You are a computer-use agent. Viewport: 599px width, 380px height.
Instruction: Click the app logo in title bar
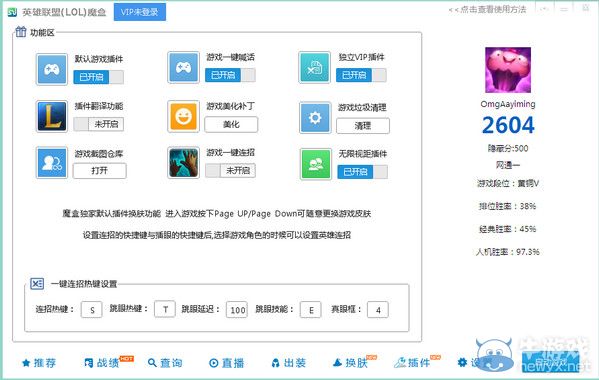coord(12,12)
